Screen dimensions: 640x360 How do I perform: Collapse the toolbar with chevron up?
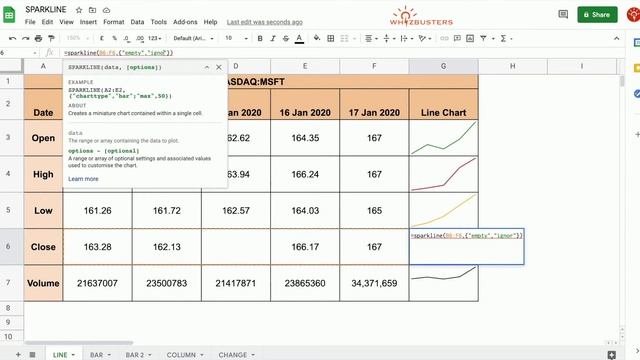[x=616, y=38]
